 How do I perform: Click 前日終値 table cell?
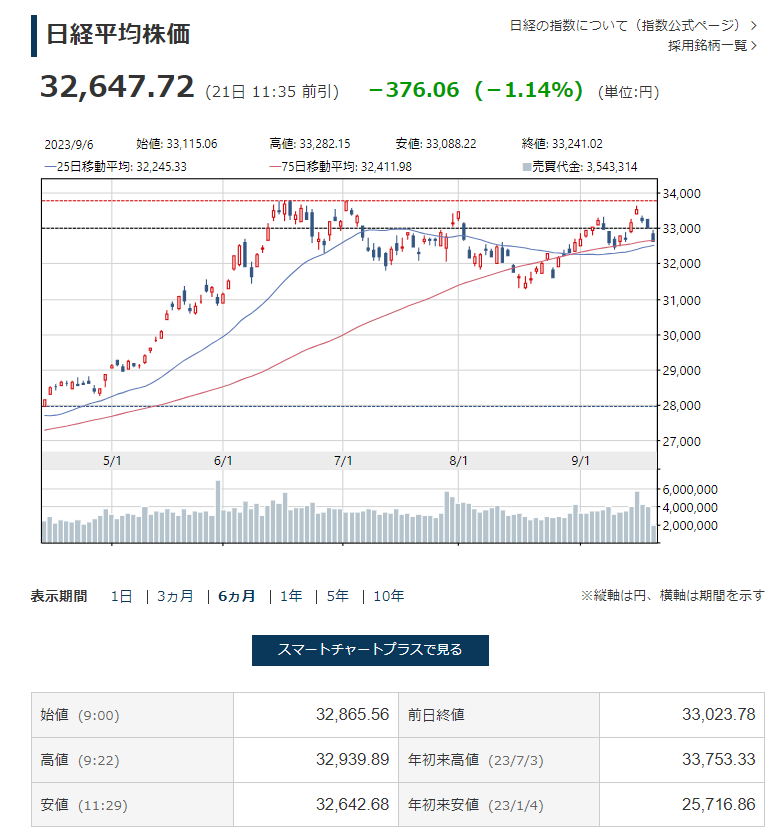pyautogui.click(x=499, y=715)
